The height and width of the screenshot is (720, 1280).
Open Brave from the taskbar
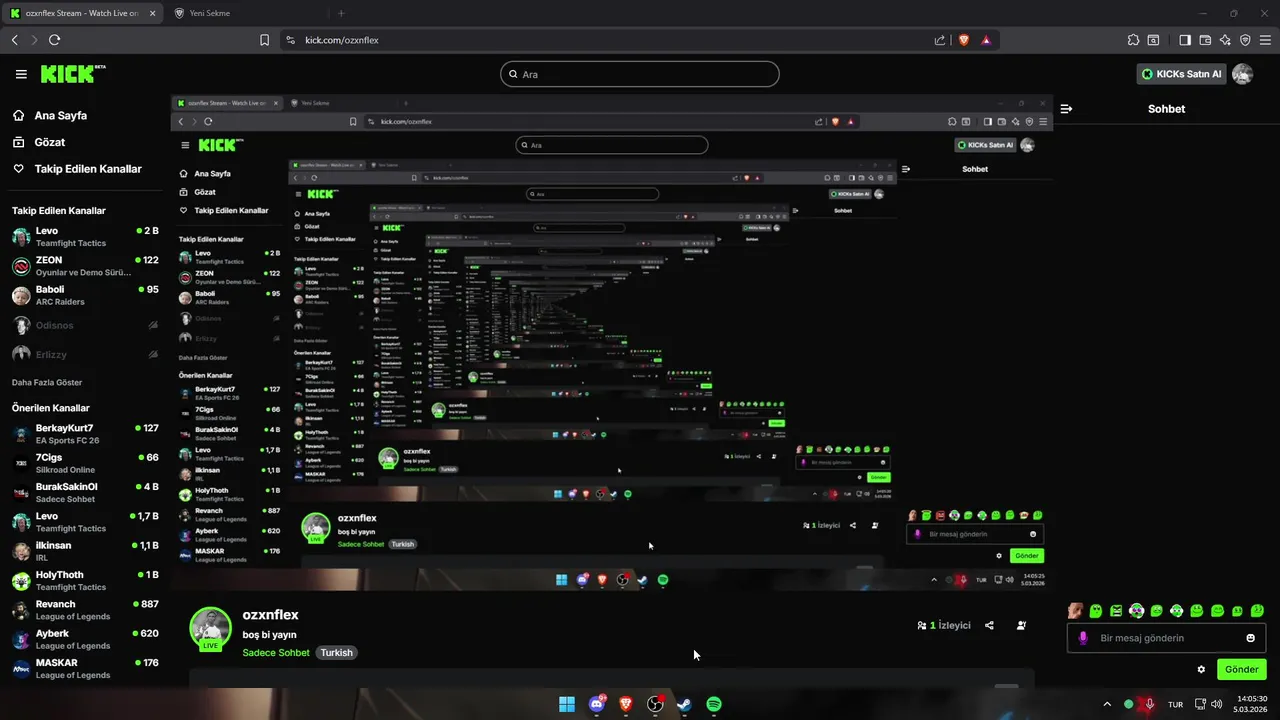[x=626, y=704]
